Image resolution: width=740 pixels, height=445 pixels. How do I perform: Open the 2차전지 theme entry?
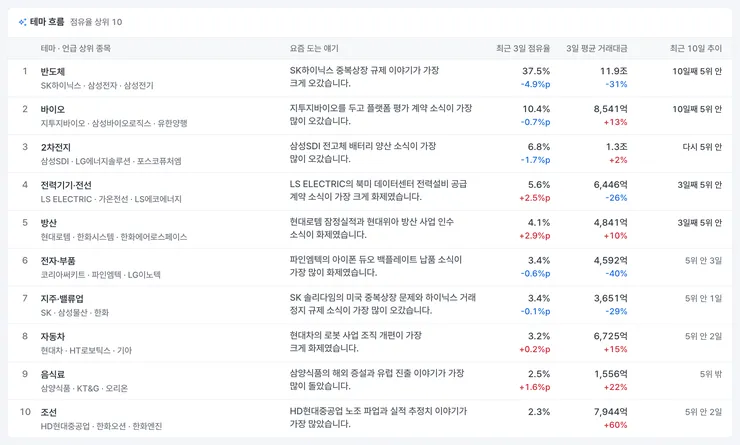(370, 154)
